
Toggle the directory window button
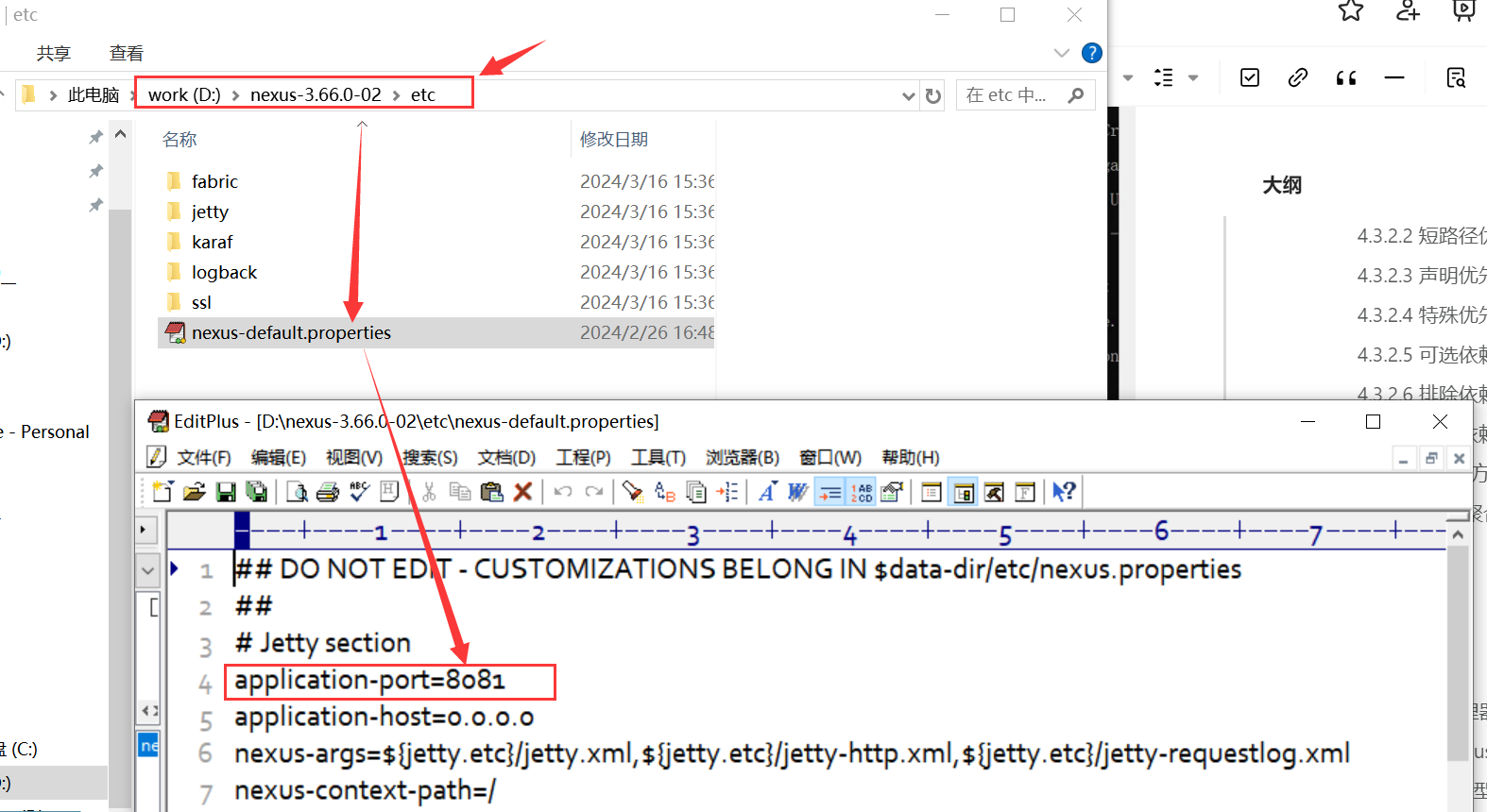point(964,492)
